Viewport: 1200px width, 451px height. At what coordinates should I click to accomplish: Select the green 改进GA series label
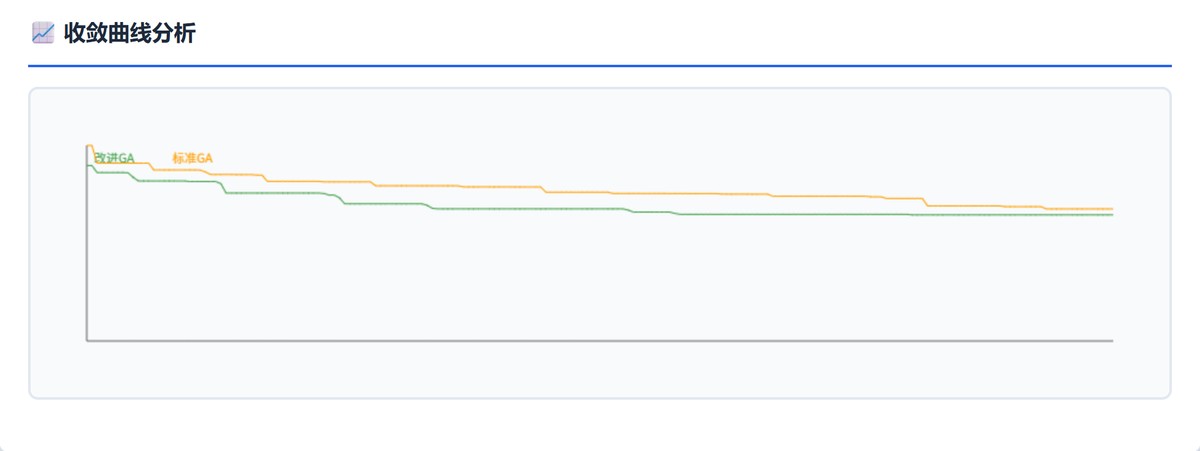[114, 158]
